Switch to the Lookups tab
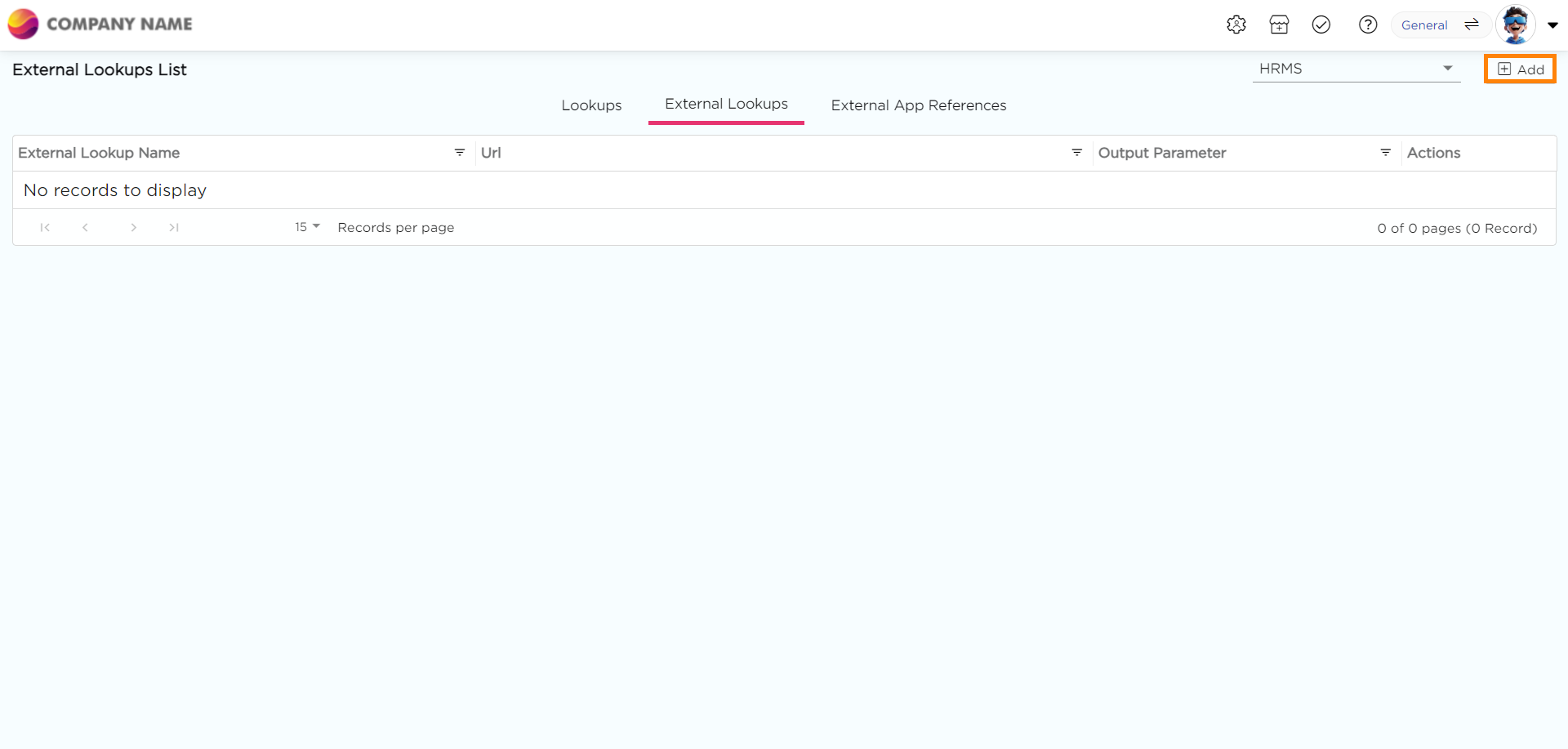Screen dimensions: 1568x749 [591, 105]
